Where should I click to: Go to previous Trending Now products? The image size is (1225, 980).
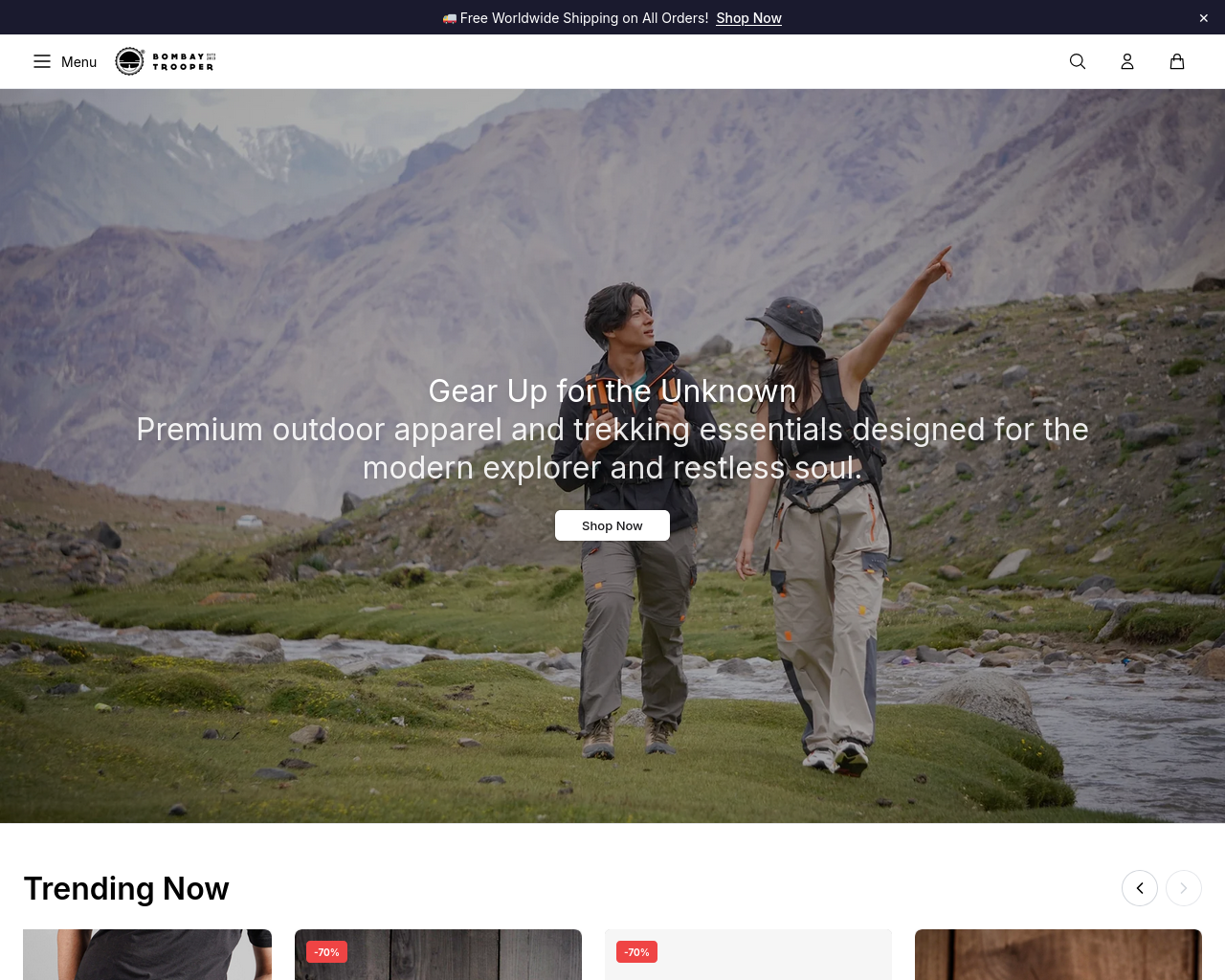tap(1140, 888)
